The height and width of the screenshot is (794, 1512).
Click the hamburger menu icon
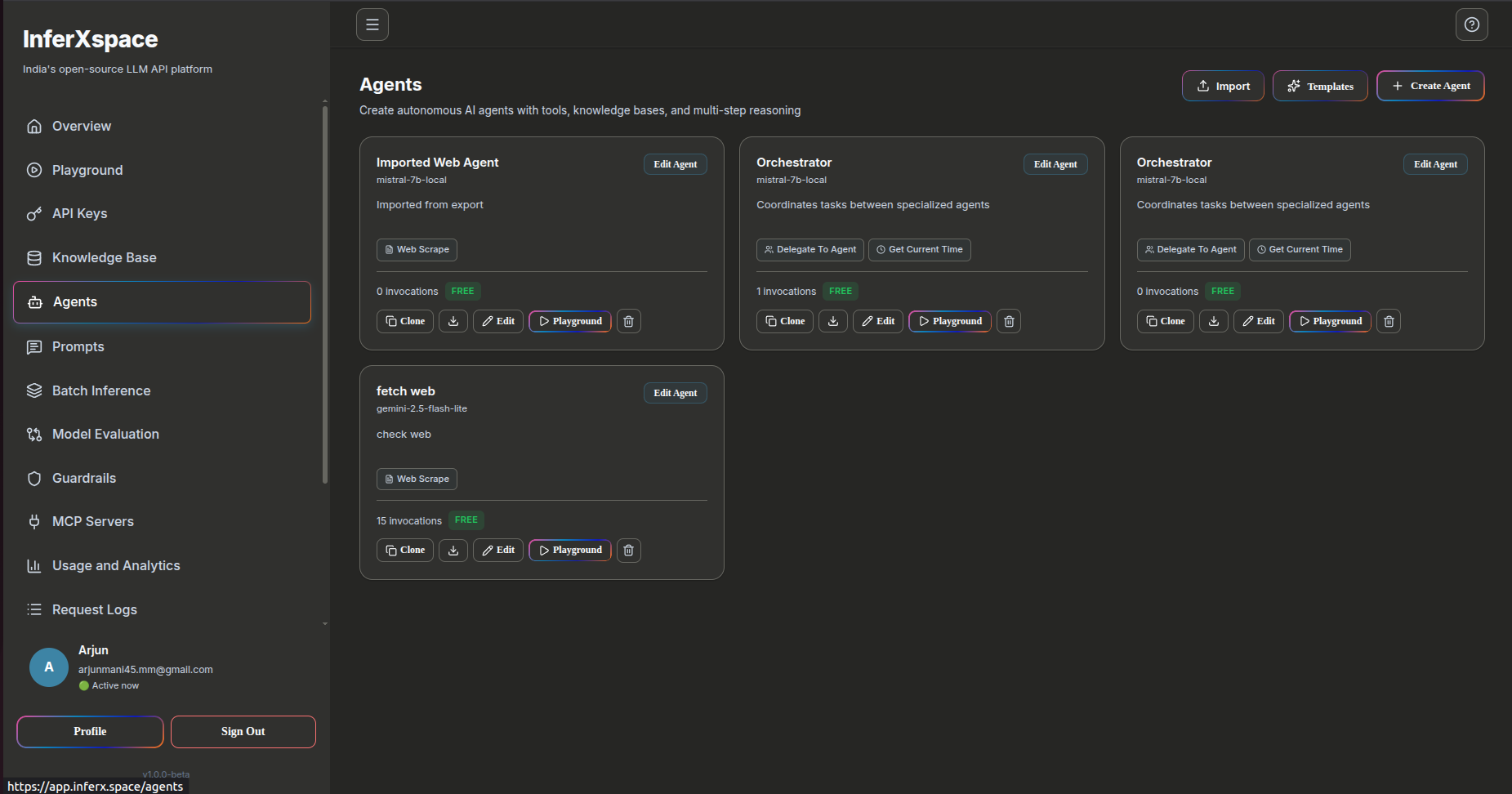(x=372, y=25)
